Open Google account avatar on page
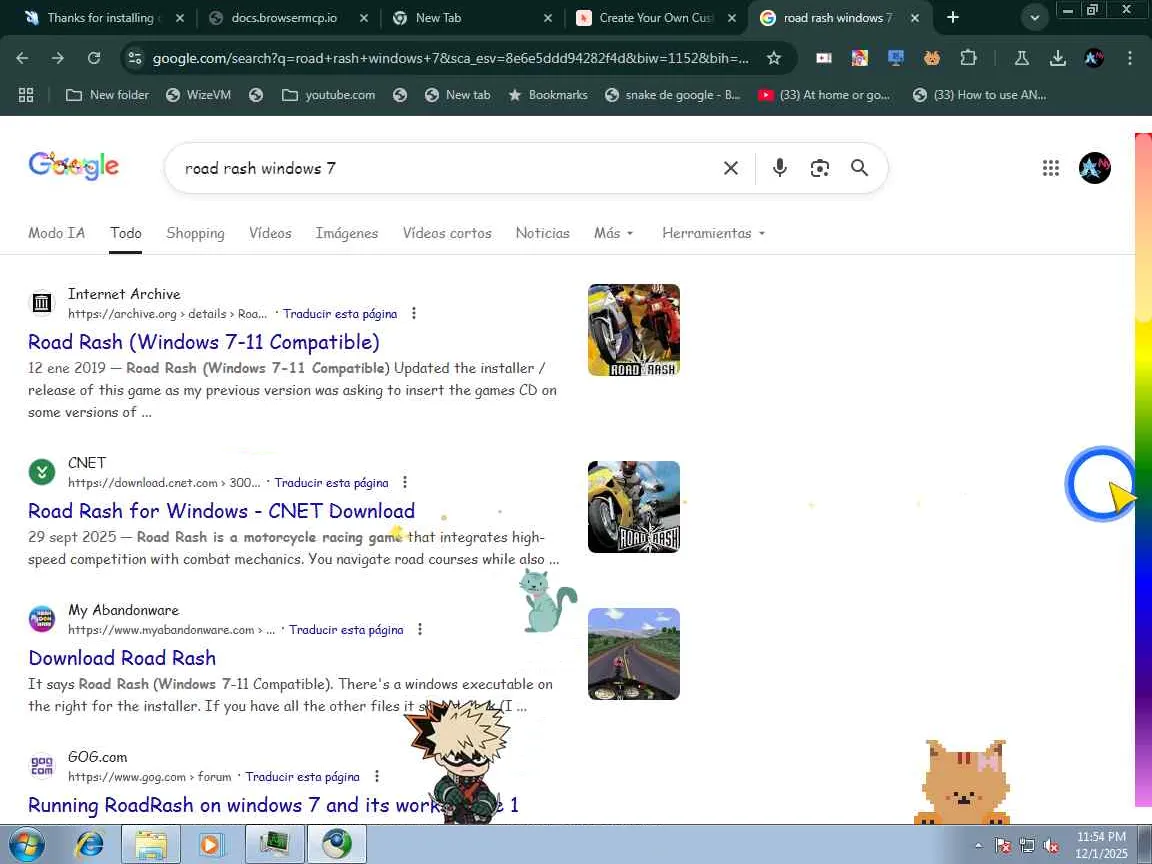The width and height of the screenshot is (1152, 864). click(x=1095, y=168)
